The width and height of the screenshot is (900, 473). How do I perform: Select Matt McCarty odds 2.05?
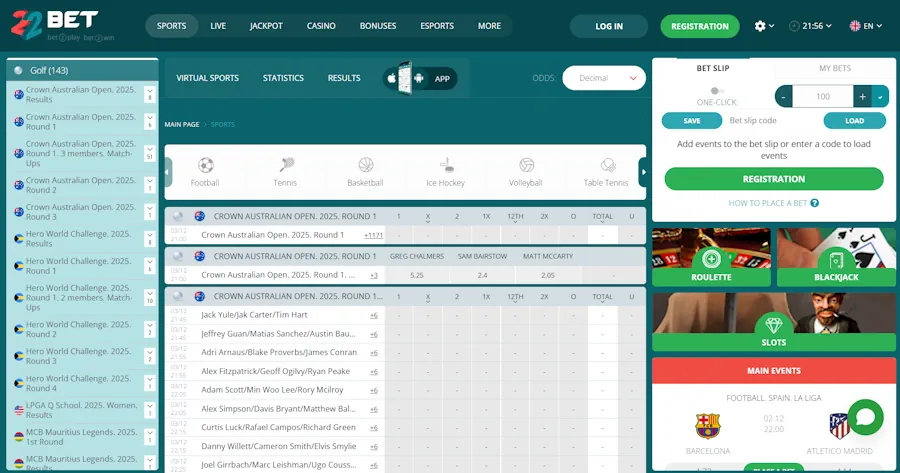(x=548, y=276)
